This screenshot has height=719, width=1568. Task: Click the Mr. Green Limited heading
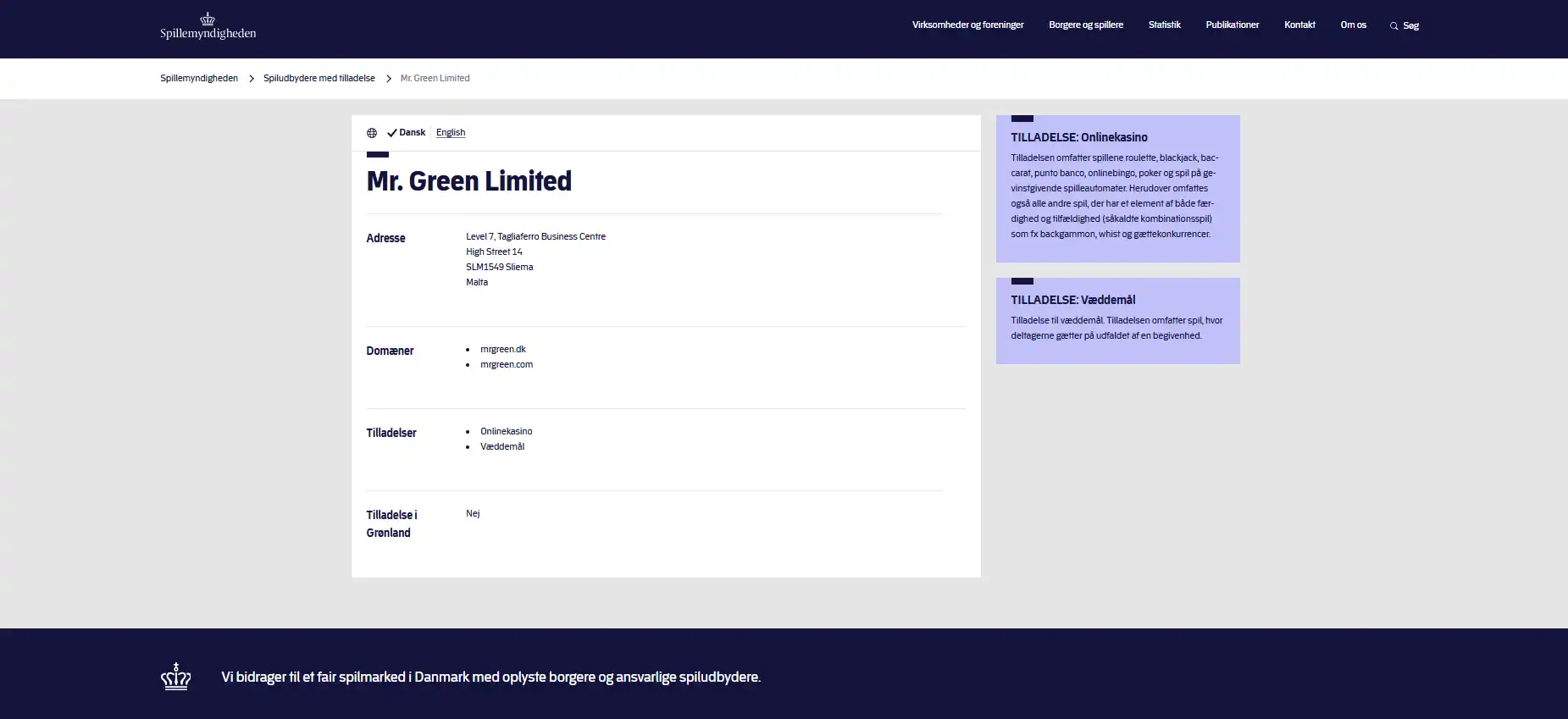tap(469, 181)
